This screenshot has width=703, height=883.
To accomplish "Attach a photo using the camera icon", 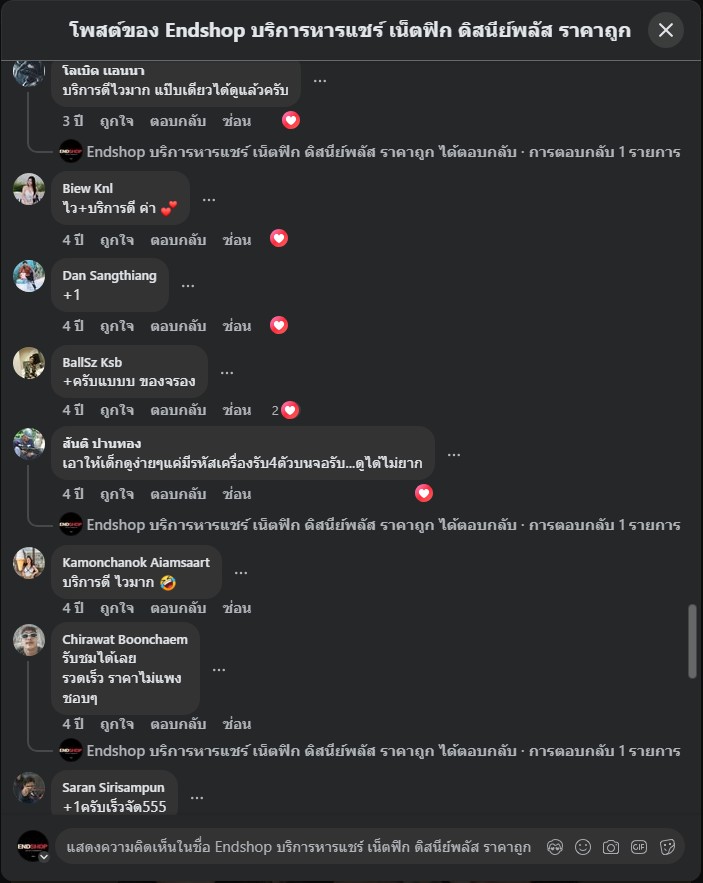I will point(611,847).
